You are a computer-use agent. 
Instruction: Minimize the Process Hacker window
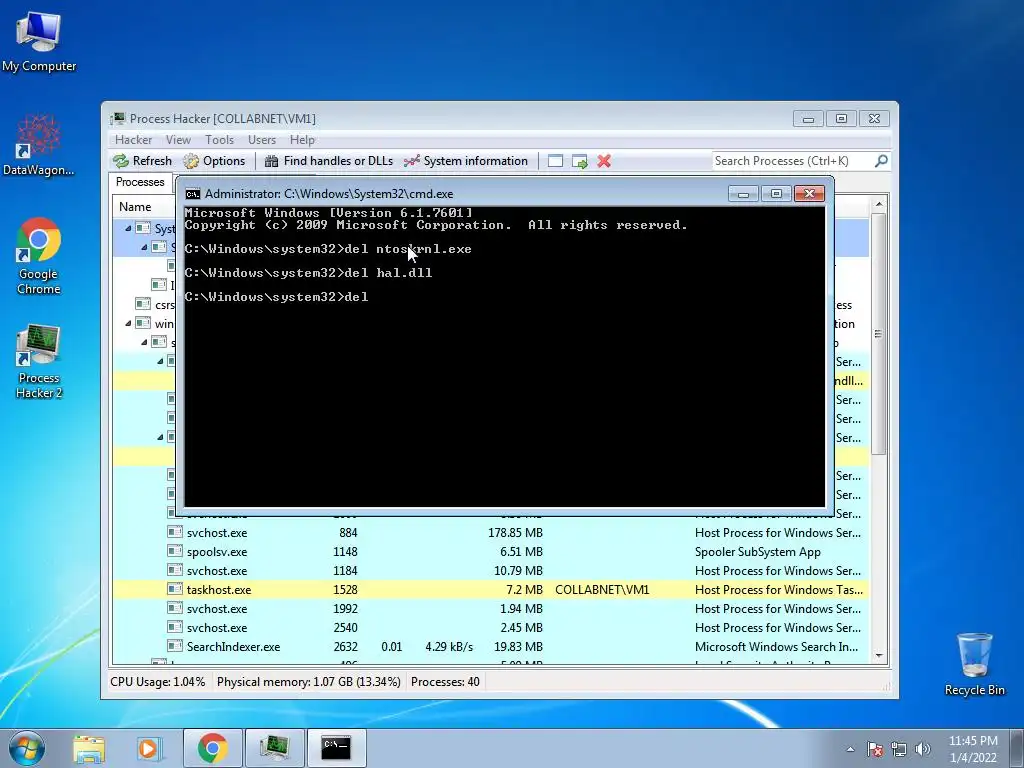808,119
